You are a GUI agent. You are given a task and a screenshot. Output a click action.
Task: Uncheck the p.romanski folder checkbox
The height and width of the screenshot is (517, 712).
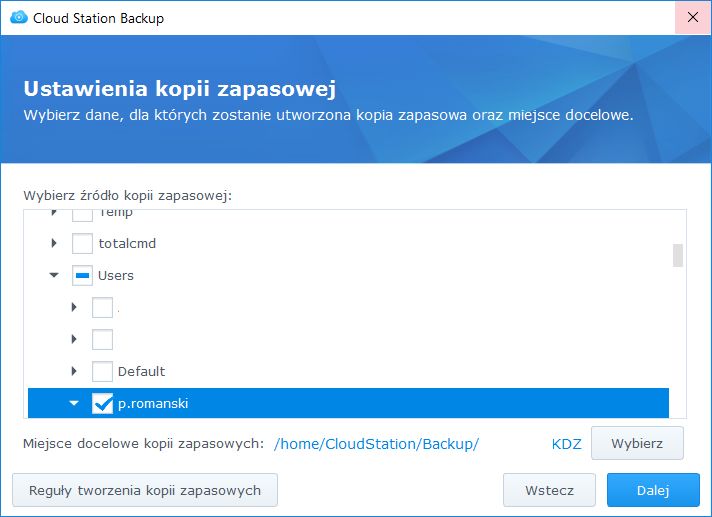coord(102,403)
